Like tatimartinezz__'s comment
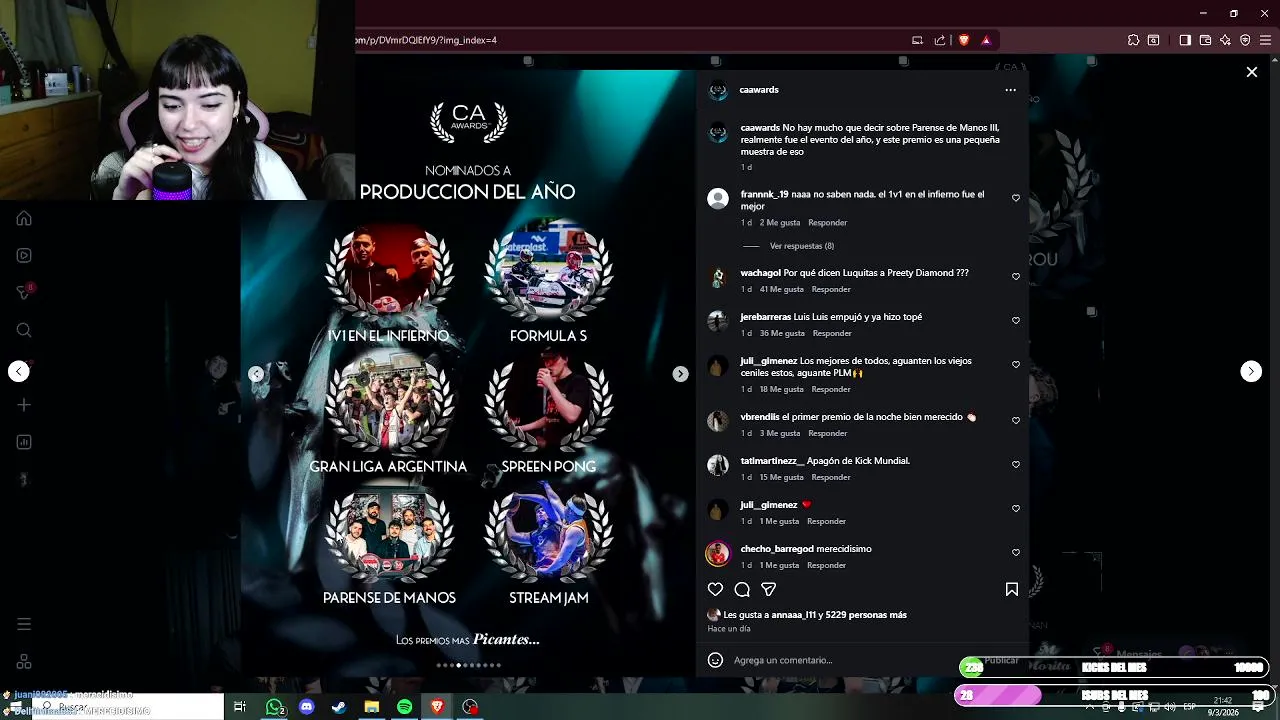Viewport: 1280px width, 720px height. pyautogui.click(x=1016, y=464)
